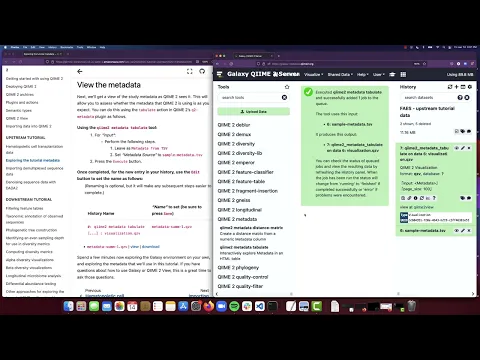This screenshot has width=480, height=360.
Task: Open Exploring the tutorial metadata page
Action: [33, 160]
